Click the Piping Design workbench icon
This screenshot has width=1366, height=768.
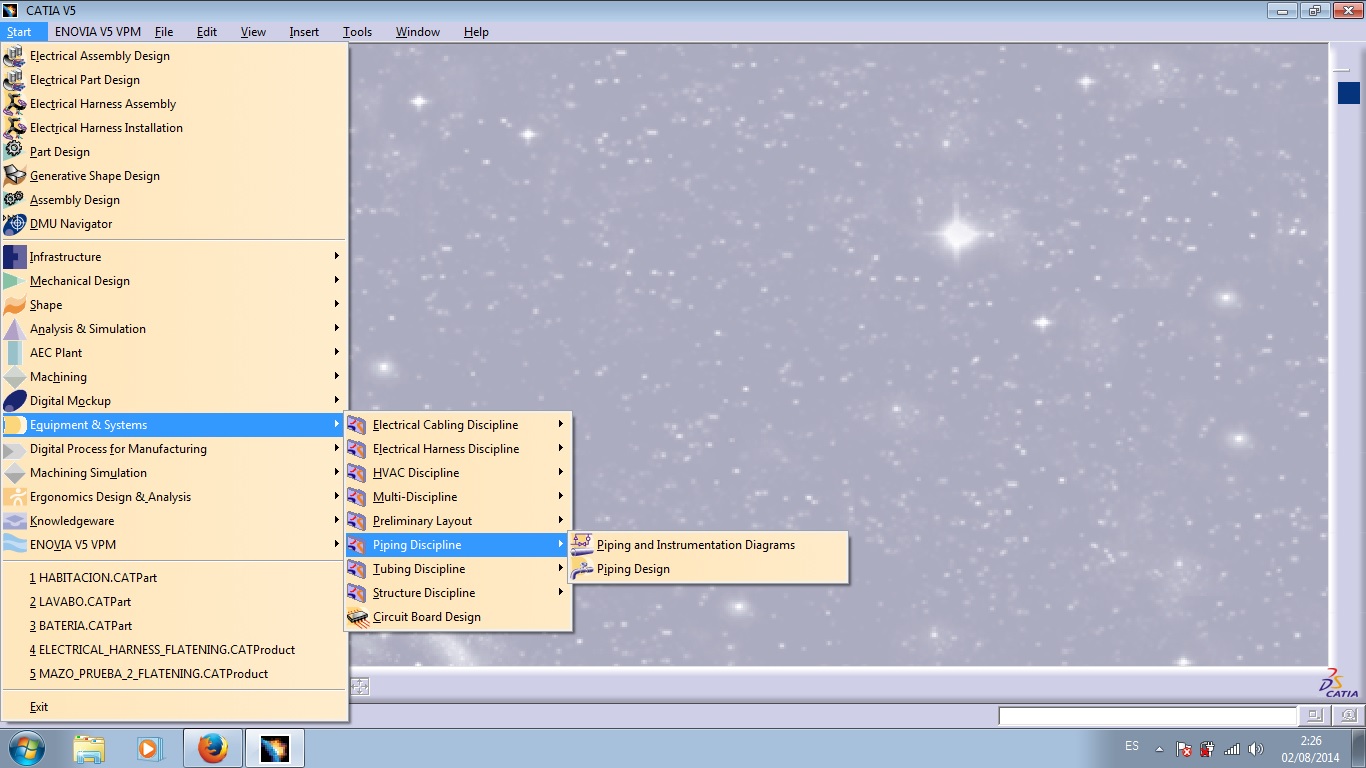(x=581, y=569)
